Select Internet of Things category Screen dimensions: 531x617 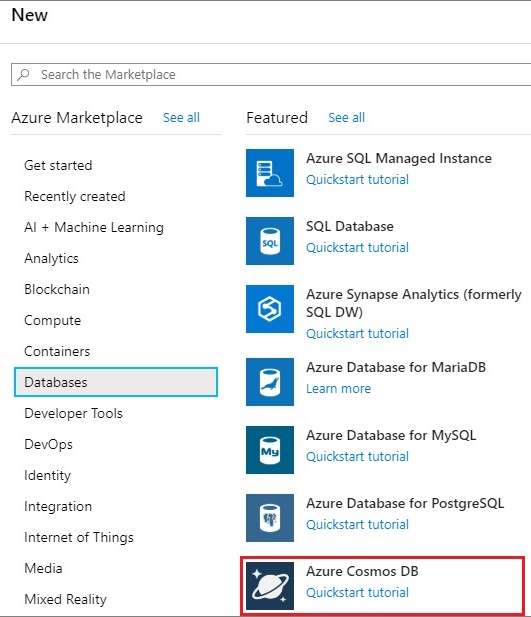click(x=79, y=538)
